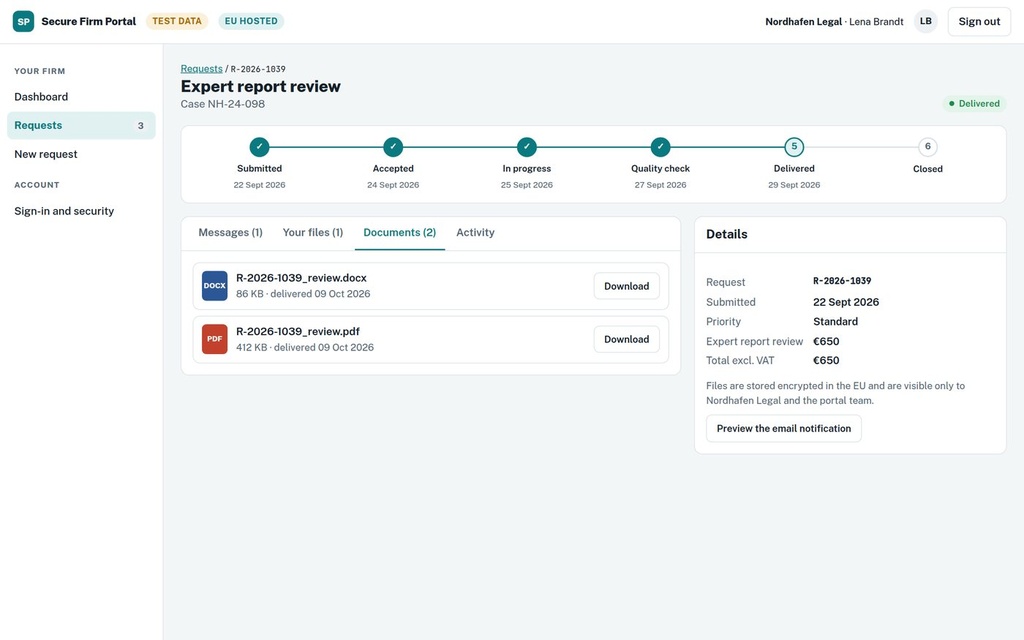Open Requests in the sidebar
Screen dimensions: 1024x640
click(81, 125)
